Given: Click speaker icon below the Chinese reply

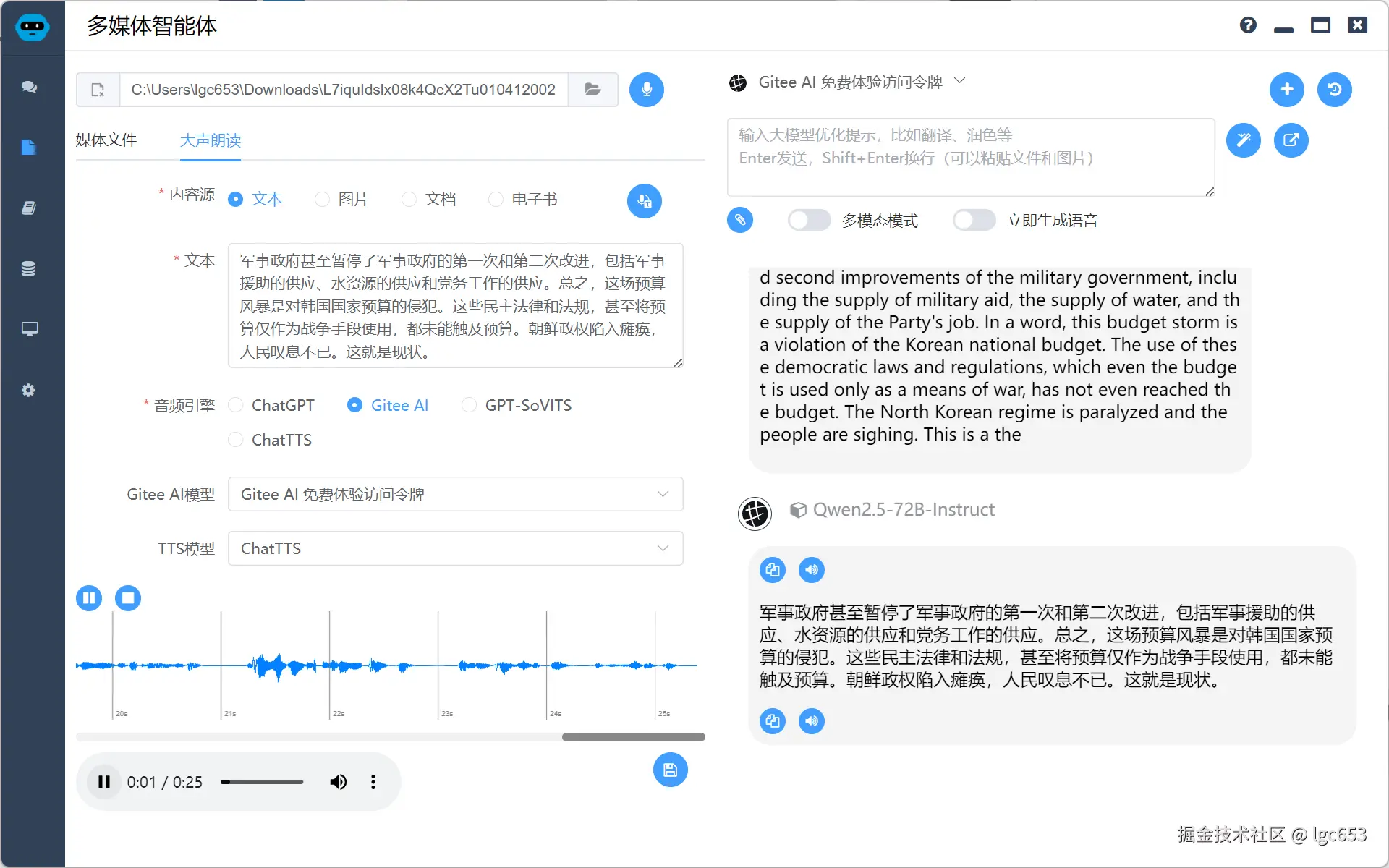Looking at the screenshot, I should [811, 721].
